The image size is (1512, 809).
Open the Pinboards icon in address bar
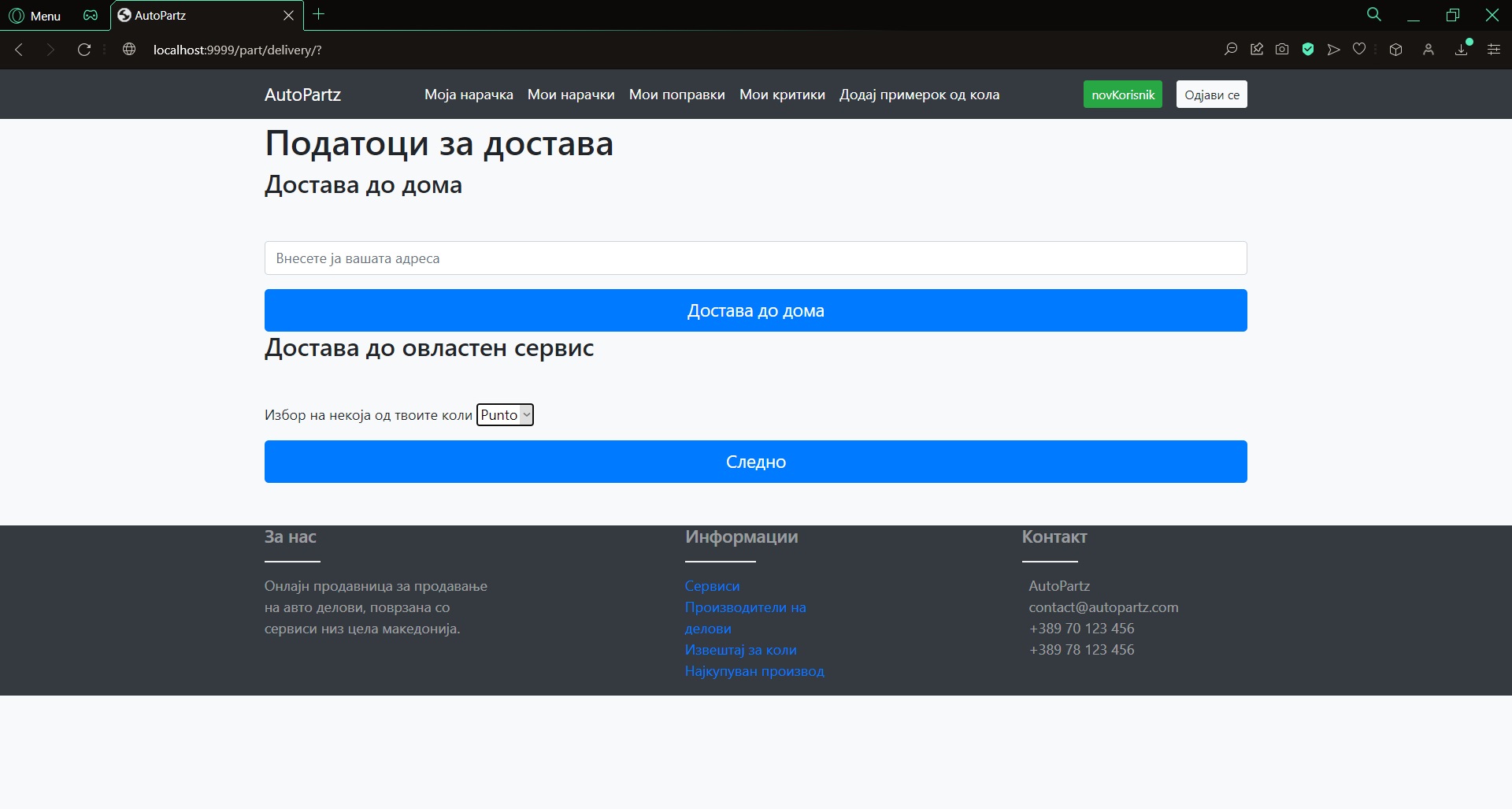pos(1257,50)
